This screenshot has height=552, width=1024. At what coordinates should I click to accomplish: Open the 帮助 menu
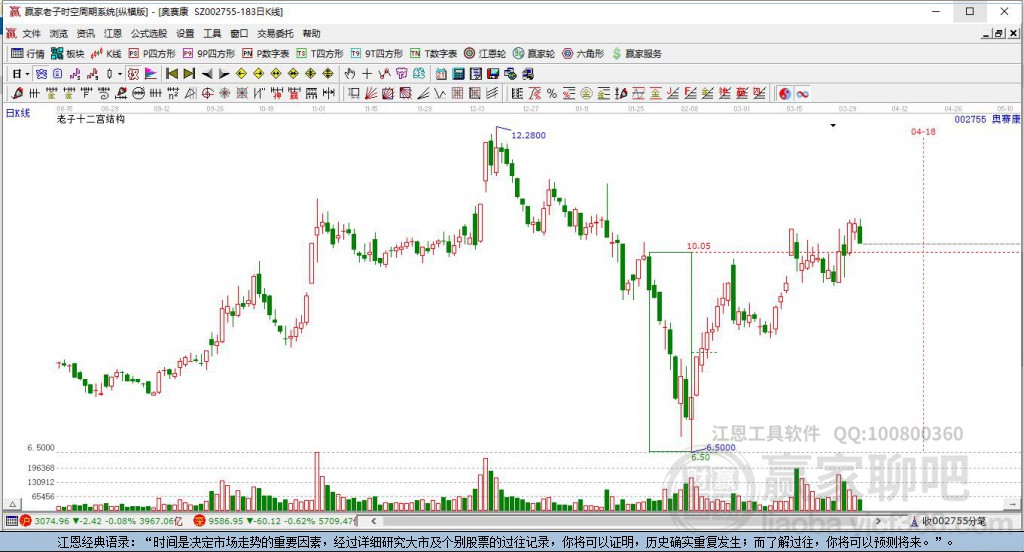pos(312,33)
